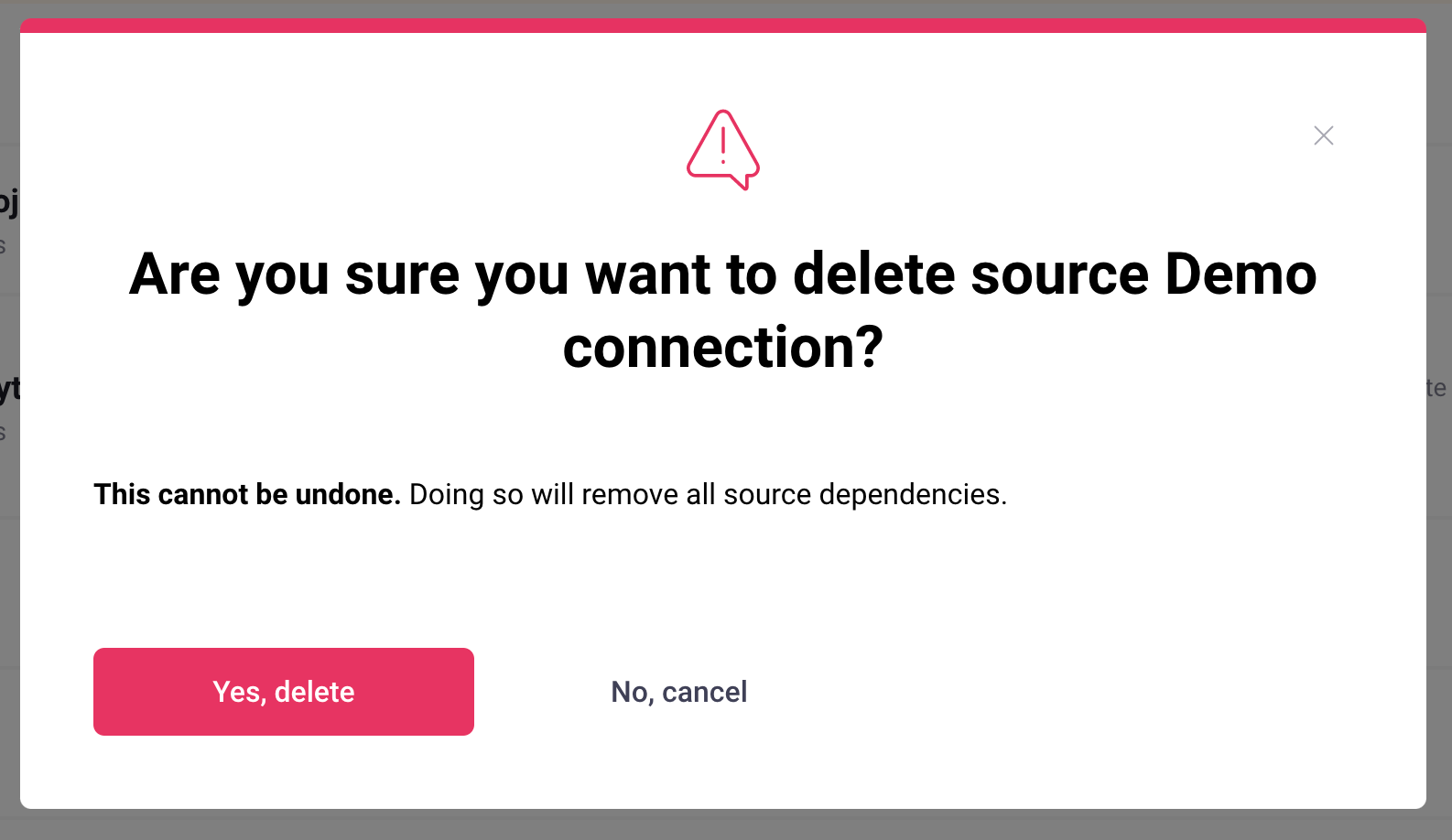1452x840 pixels.
Task: Click the word 'Demo' in the heading
Action: click(x=1241, y=275)
